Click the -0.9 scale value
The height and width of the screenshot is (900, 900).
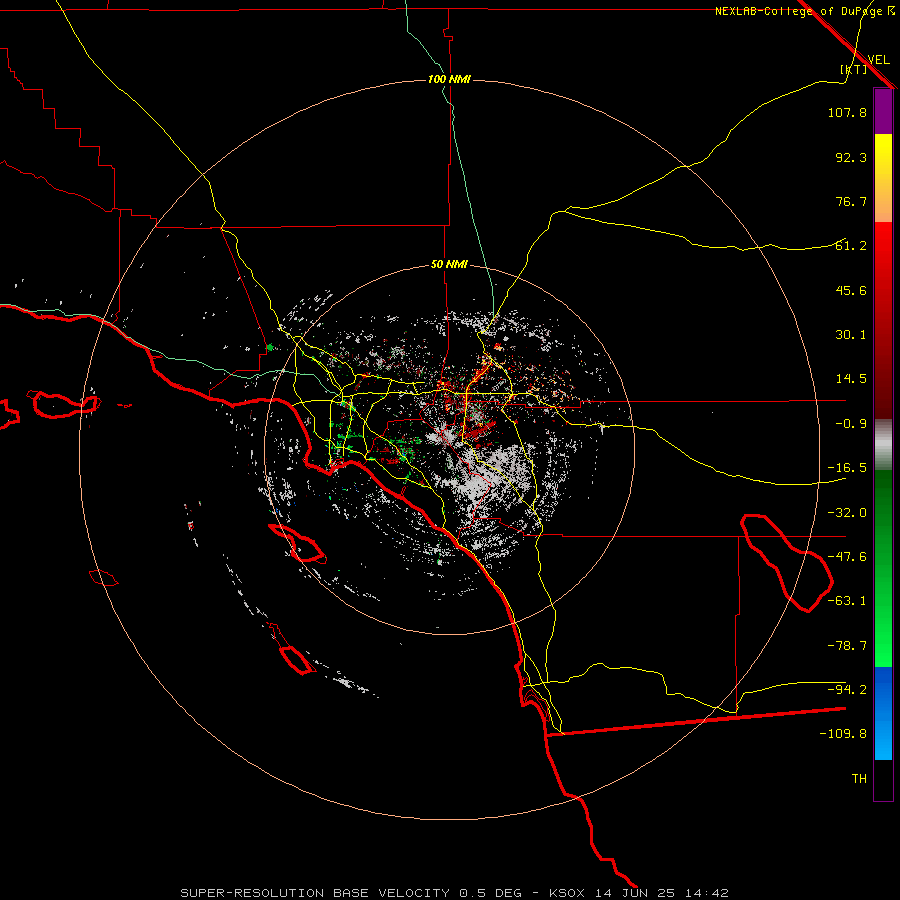click(x=851, y=424)
